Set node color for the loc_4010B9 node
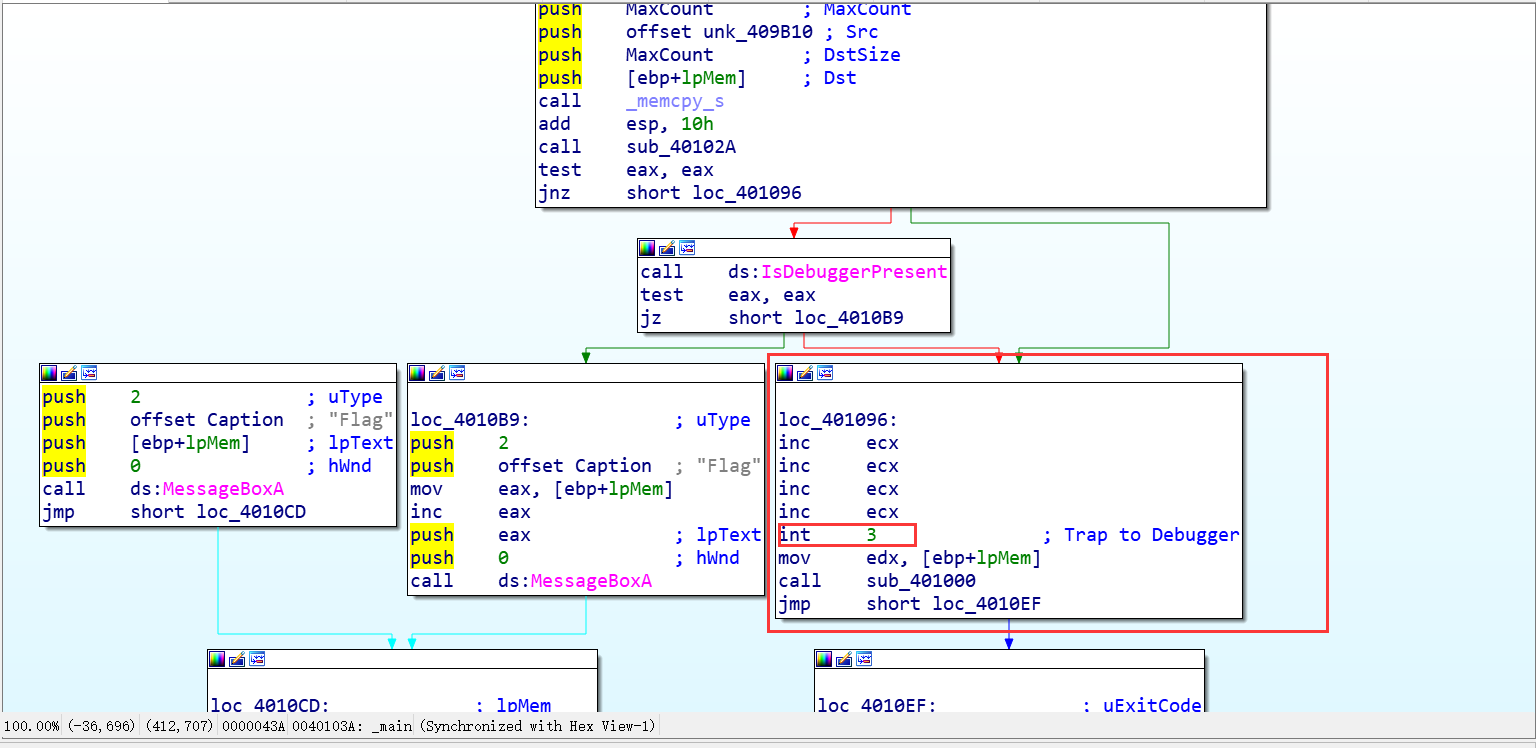 click(418, 373)
